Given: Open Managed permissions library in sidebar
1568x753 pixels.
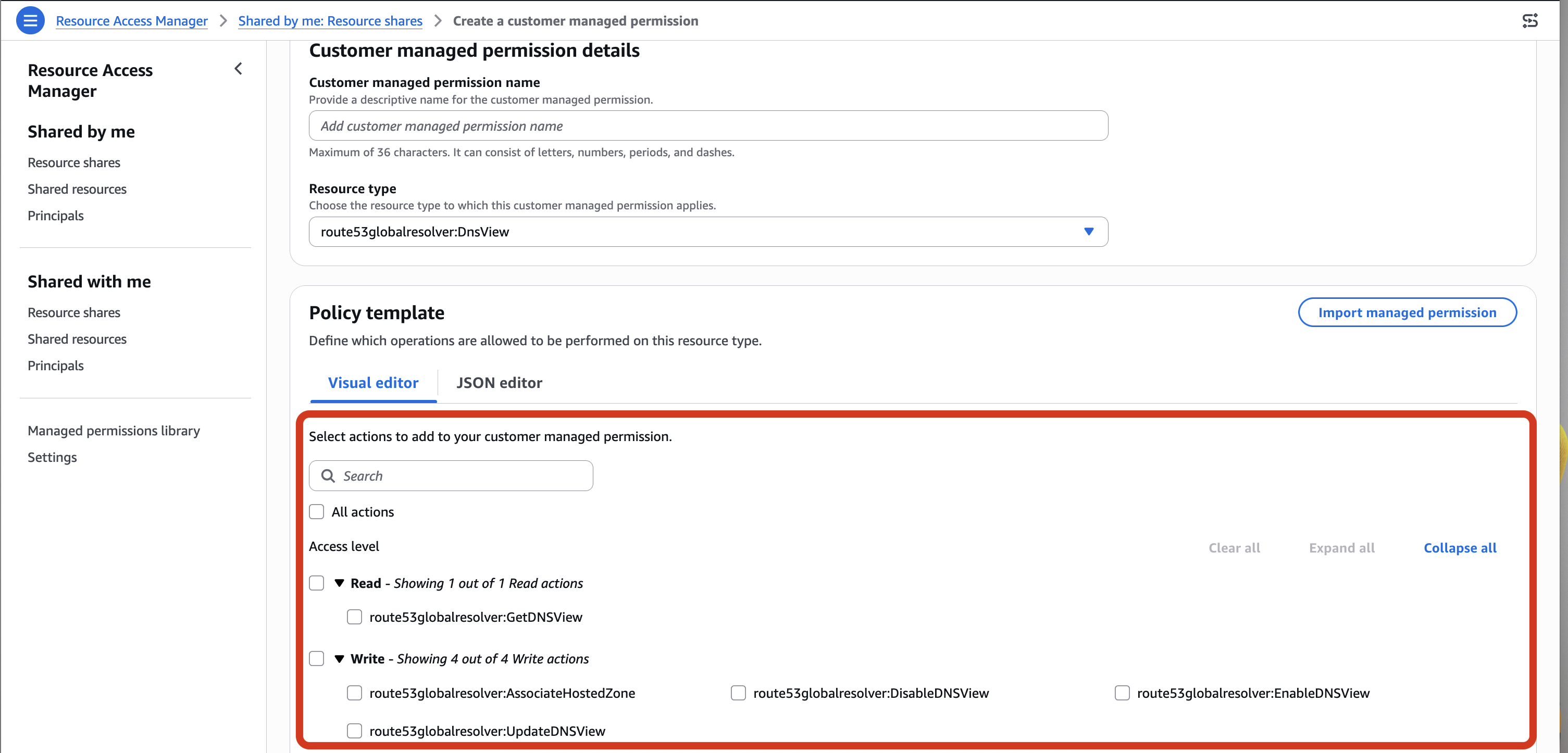Looking at the screenshot, I should coord(114,431).
